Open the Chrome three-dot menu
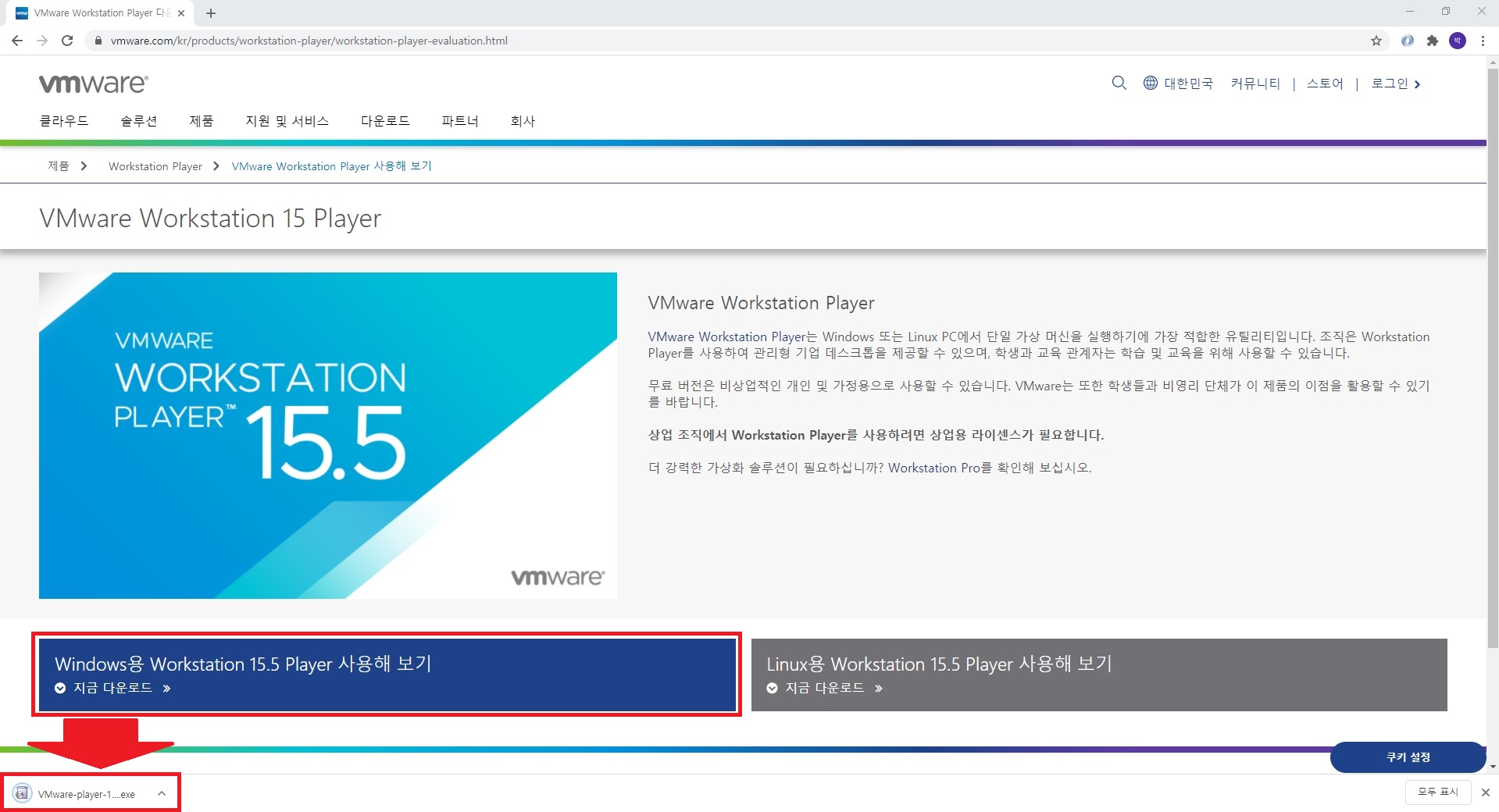The image size is (1499, 812). (1483, 41)
